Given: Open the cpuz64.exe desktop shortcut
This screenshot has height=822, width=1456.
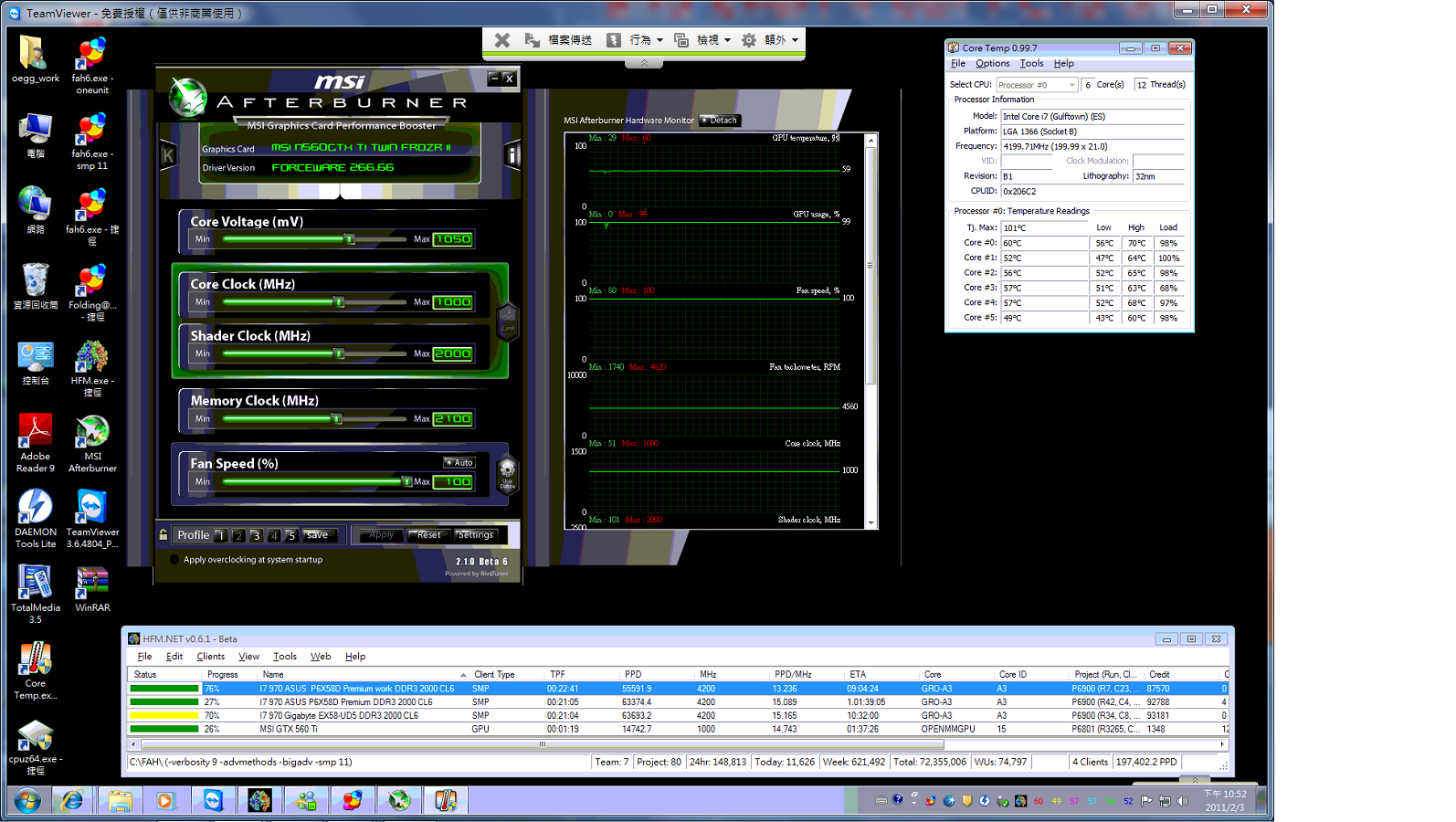Looking at the screenshot, I should [36, 747].
